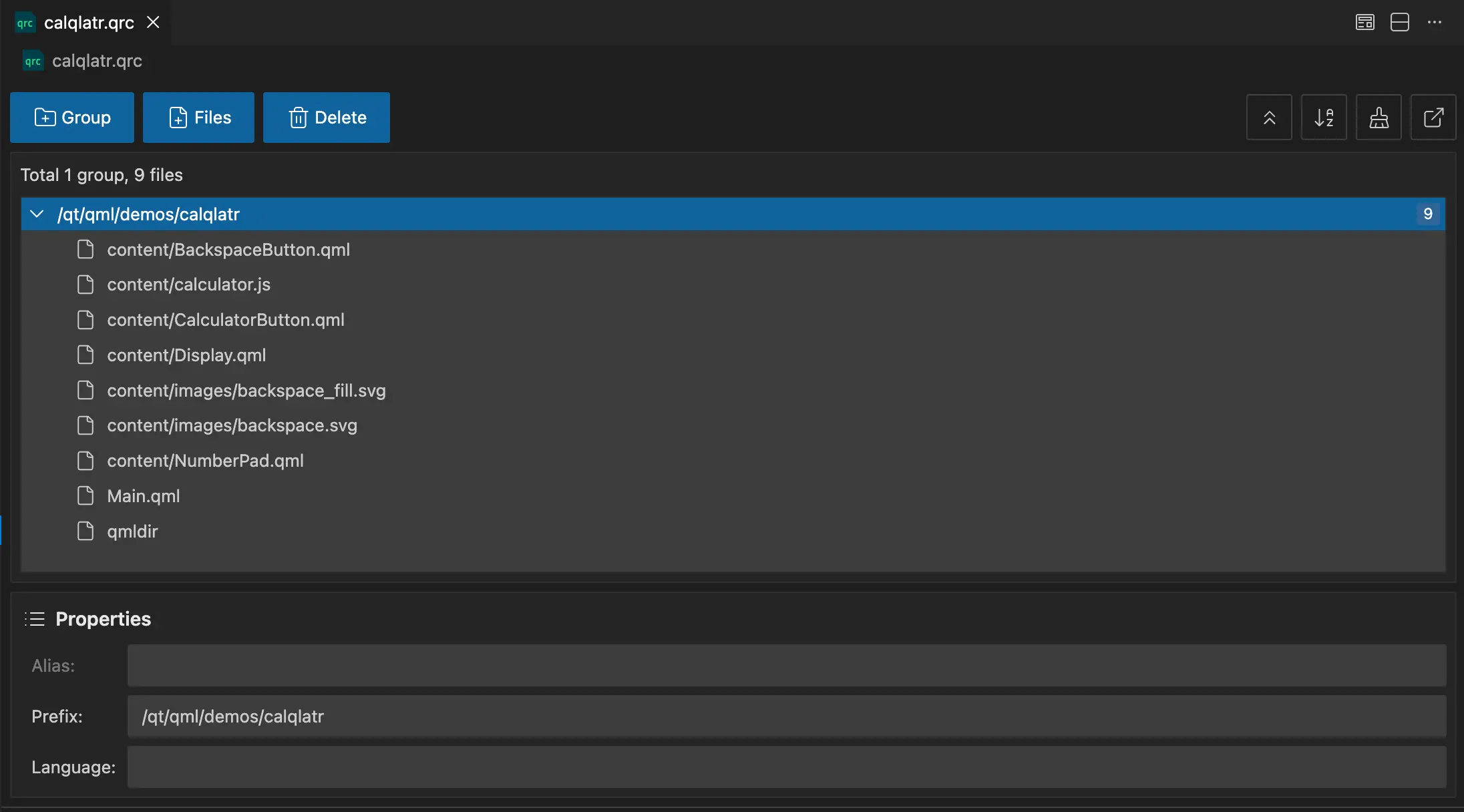Viewport: 1464px width, 812px height.
Task: Click the Group button
Action: coord(72,118)
